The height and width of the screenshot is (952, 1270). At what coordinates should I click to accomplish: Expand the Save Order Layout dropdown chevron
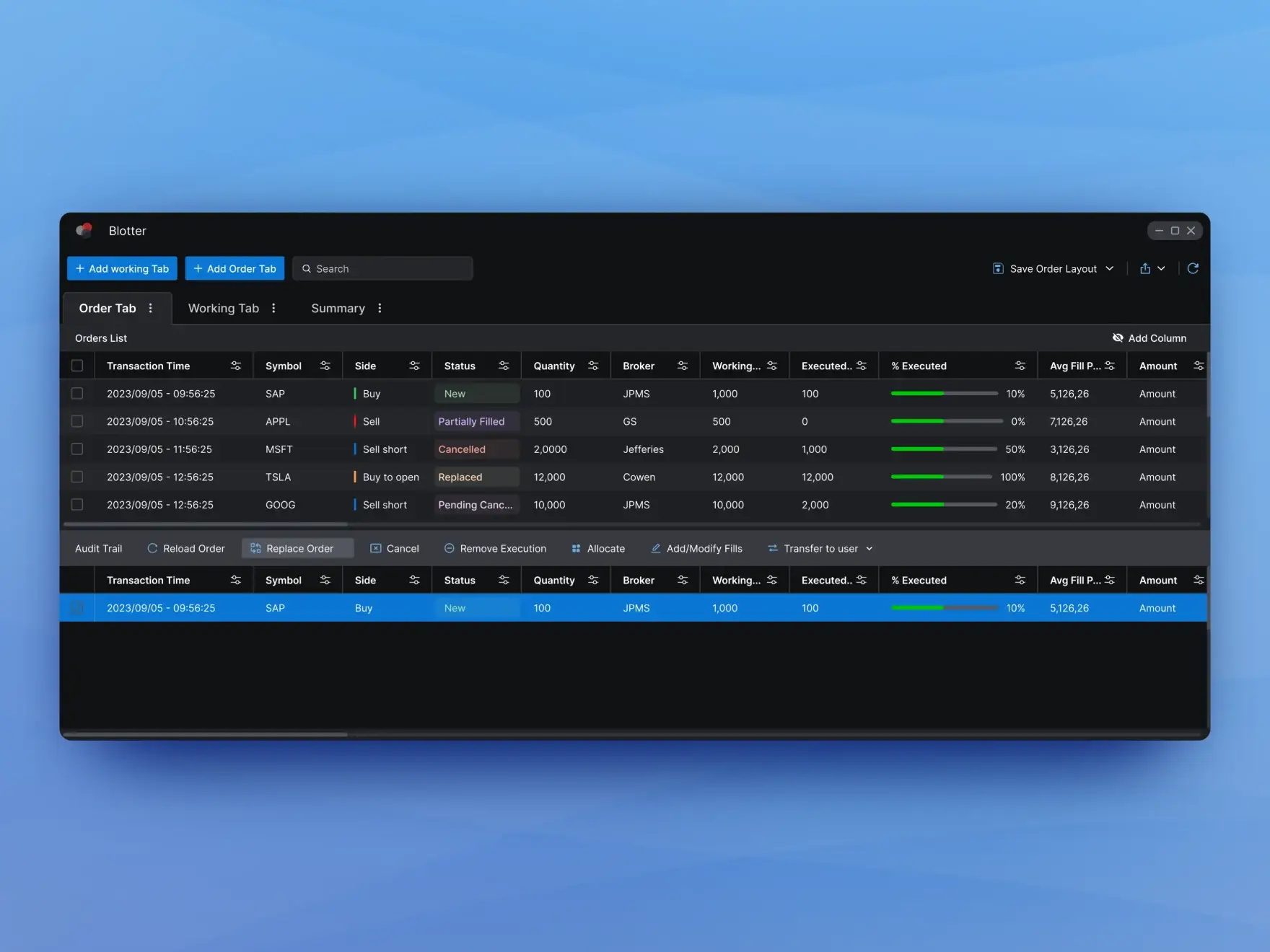[1111, 268]
